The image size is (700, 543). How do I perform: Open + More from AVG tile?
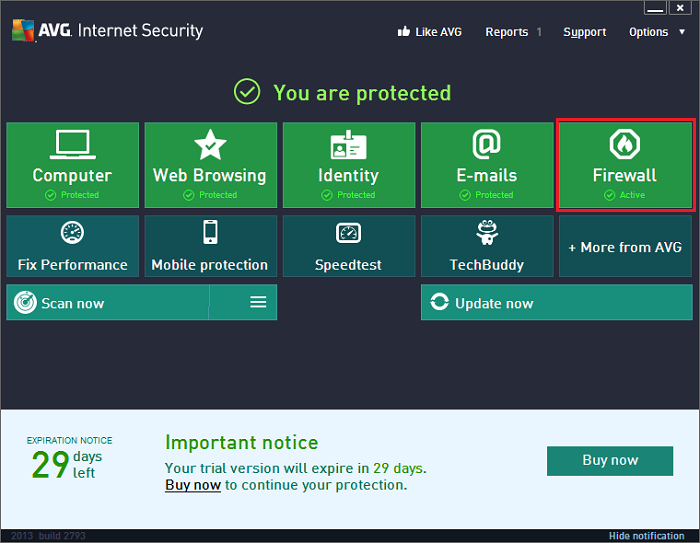pyautogui.click(x=625, y=246)
